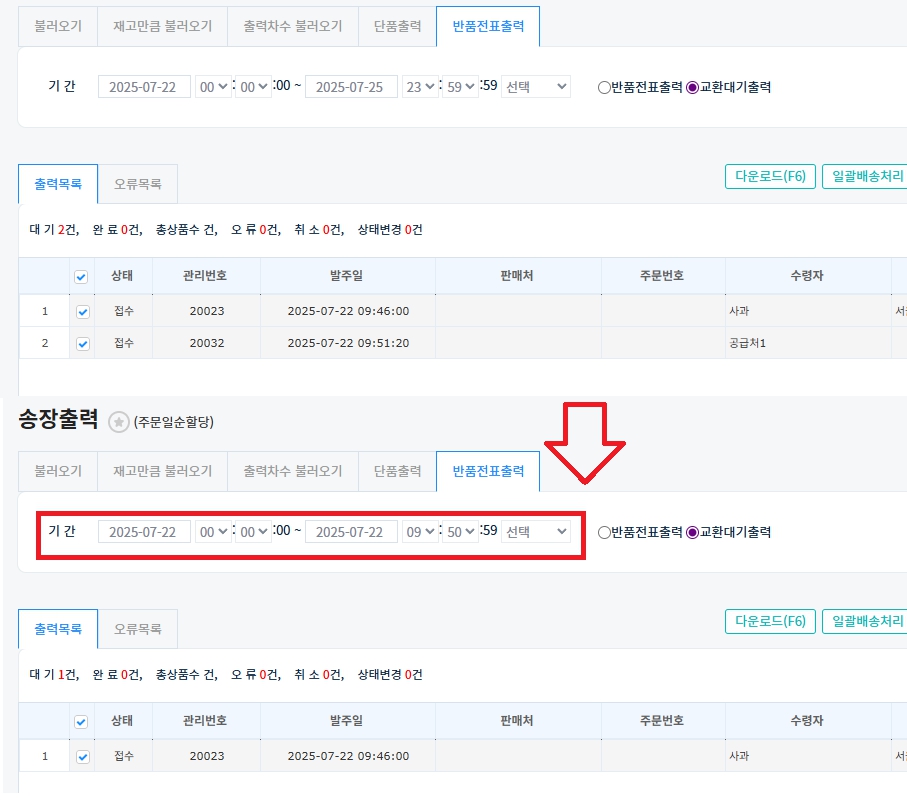Switch to 재고만큼 불러오기 tab in the upper panel
The width and height of the screenshot is (907, 807).
pos(162,27)
